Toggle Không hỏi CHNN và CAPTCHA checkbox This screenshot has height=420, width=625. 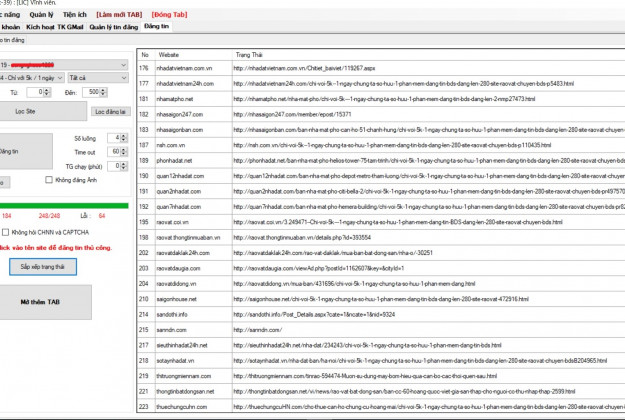click(x=5, y=232)
